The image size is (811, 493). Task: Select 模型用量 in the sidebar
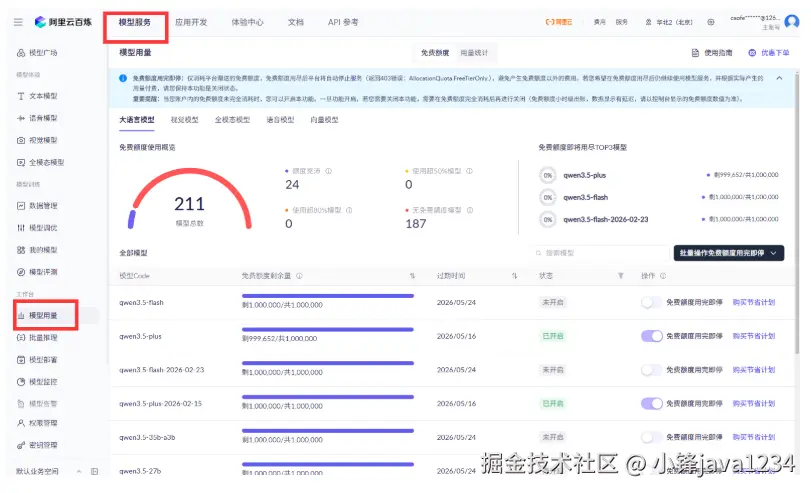37,316
